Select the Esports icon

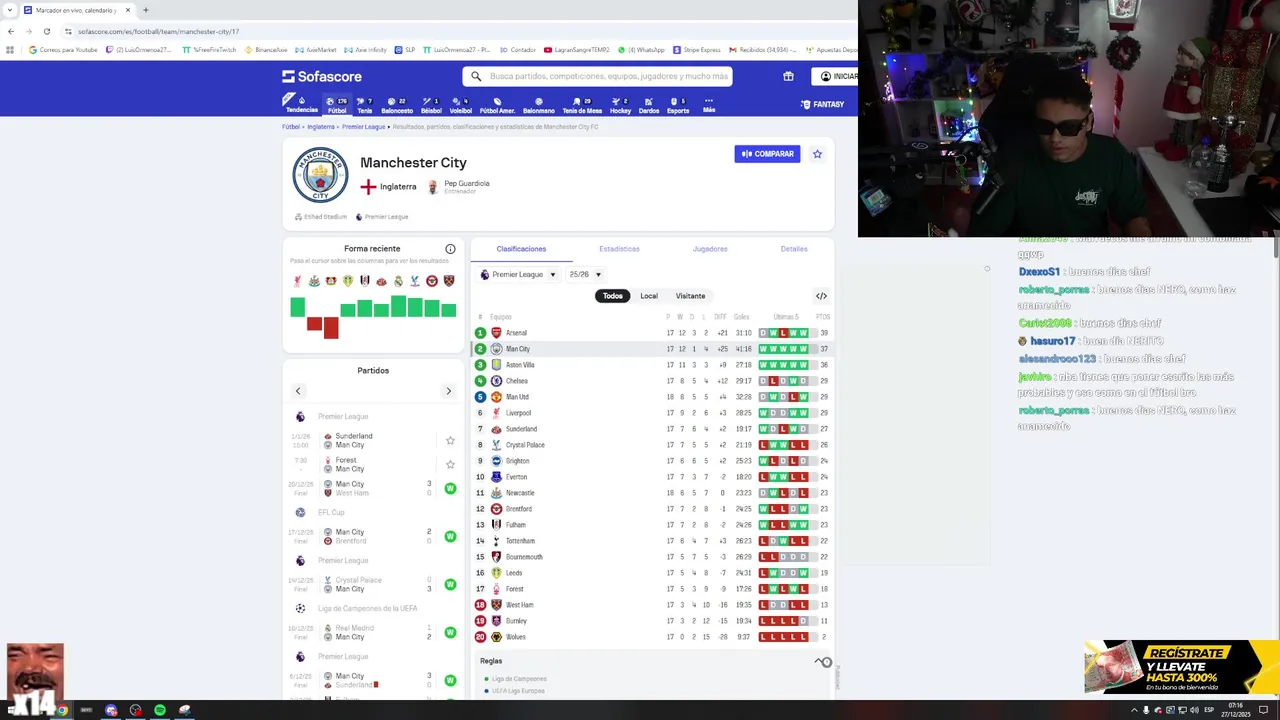(677, 105)
